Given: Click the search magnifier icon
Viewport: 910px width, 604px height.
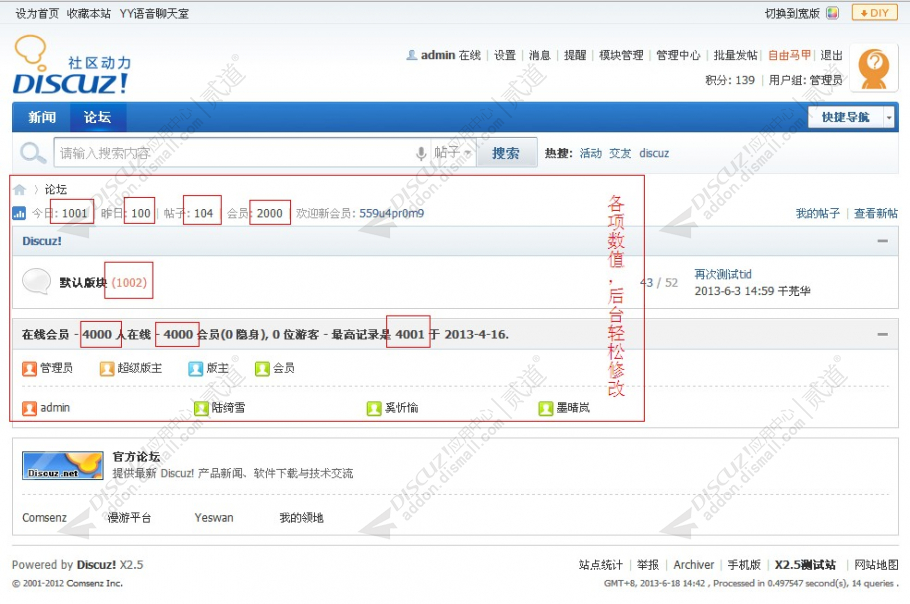Looking at the screenshot, I should 32,153.
